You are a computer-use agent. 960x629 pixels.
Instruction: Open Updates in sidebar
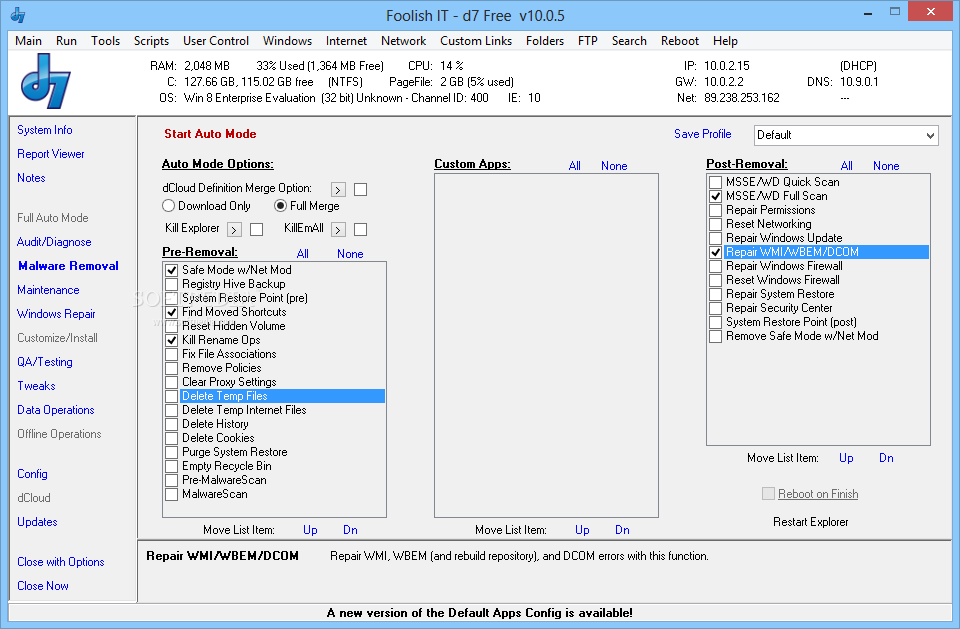(x=37, y=522)
